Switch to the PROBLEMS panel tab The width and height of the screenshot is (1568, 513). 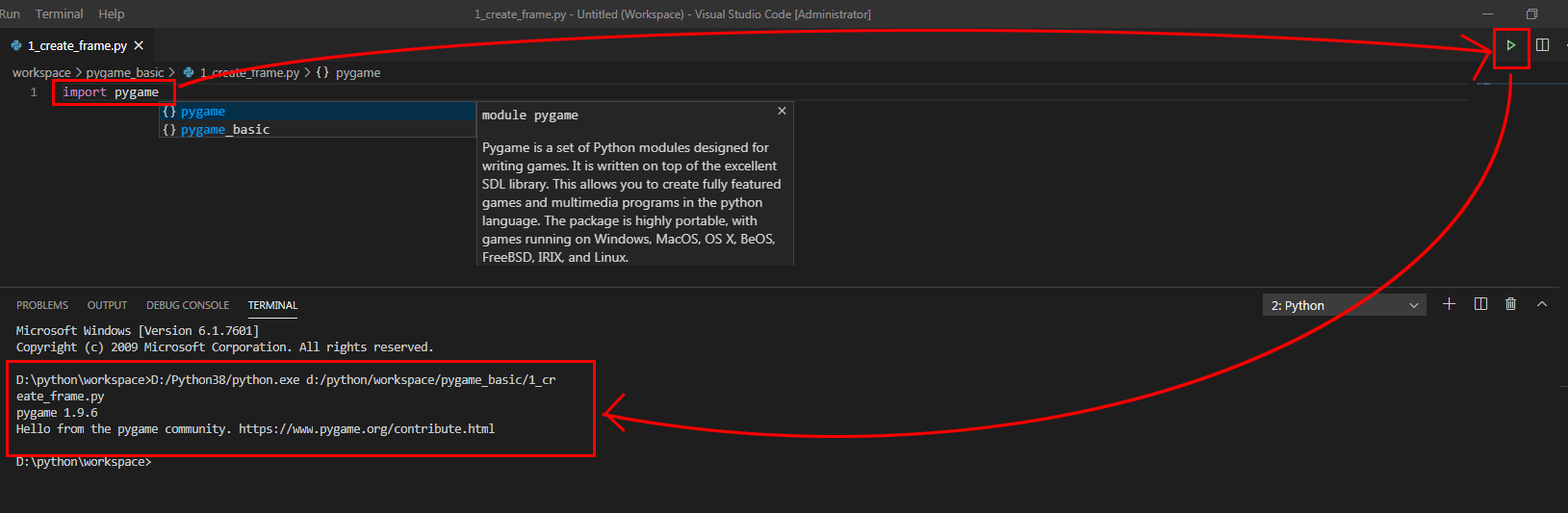(42, 305)
